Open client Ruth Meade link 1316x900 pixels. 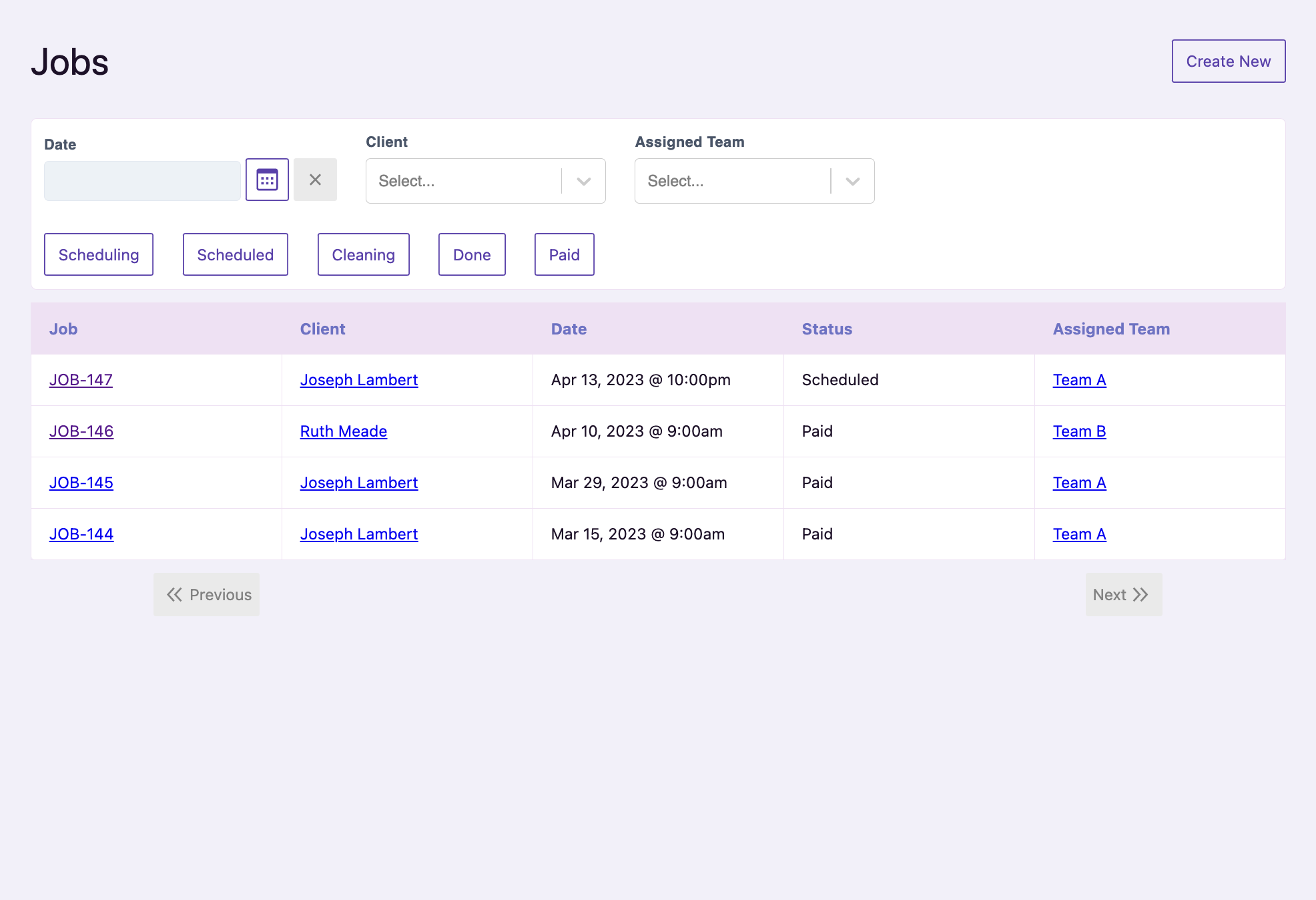coord(343,431)
